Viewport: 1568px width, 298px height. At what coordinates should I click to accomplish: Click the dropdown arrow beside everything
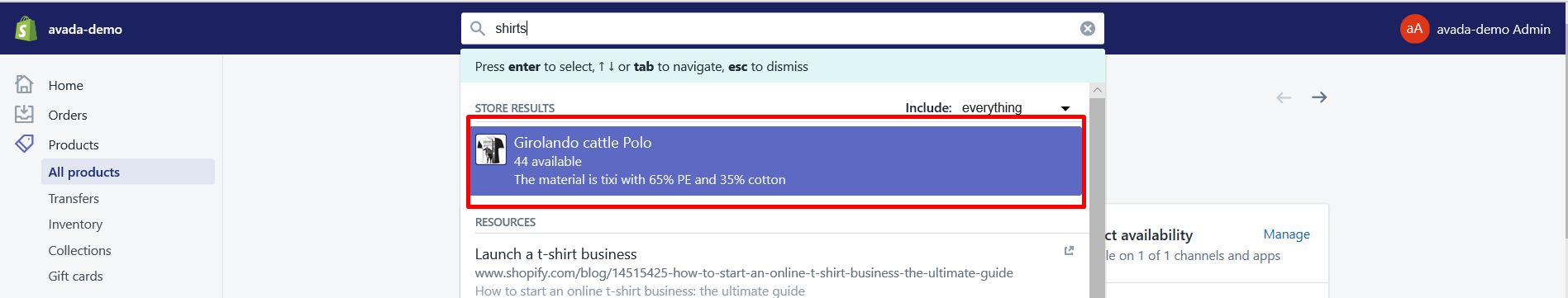click(x=1065, y=109)
